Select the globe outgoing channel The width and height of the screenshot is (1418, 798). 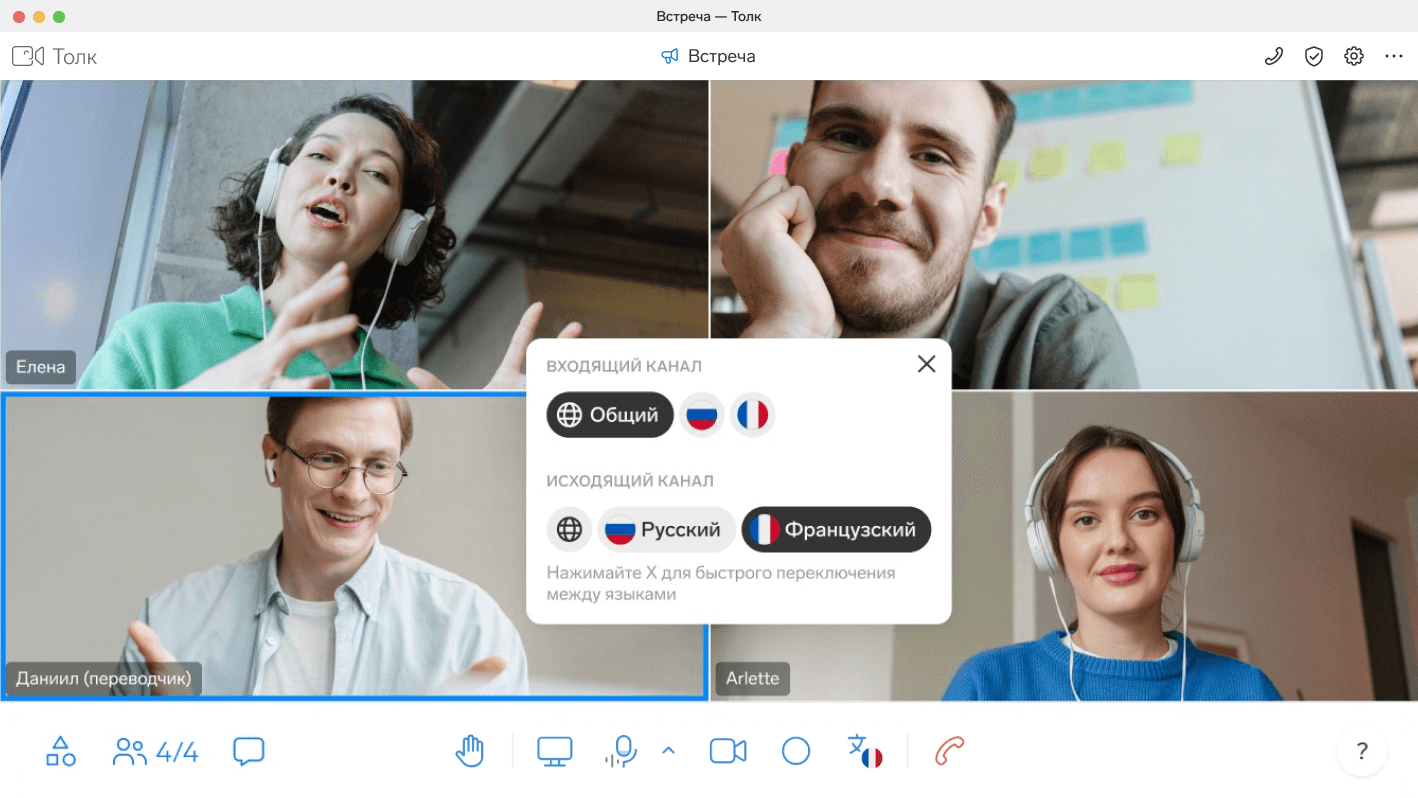(569, 529)
